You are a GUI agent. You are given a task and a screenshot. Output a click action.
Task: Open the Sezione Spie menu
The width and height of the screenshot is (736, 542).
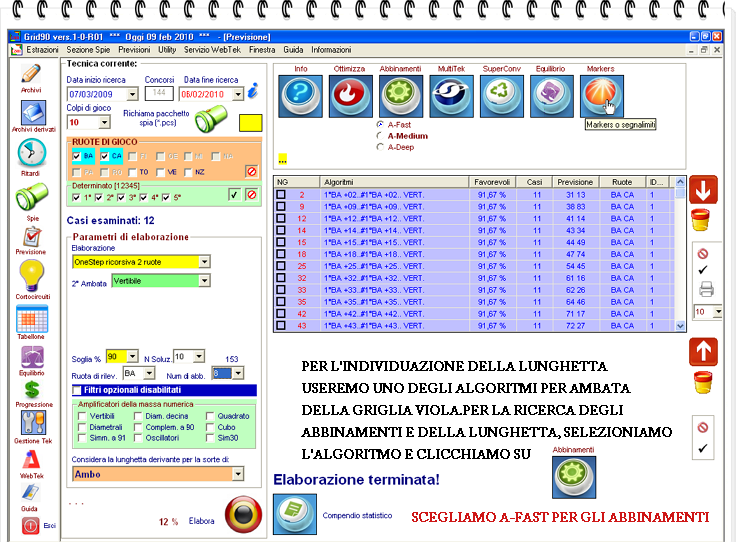(x=88, y=50)
